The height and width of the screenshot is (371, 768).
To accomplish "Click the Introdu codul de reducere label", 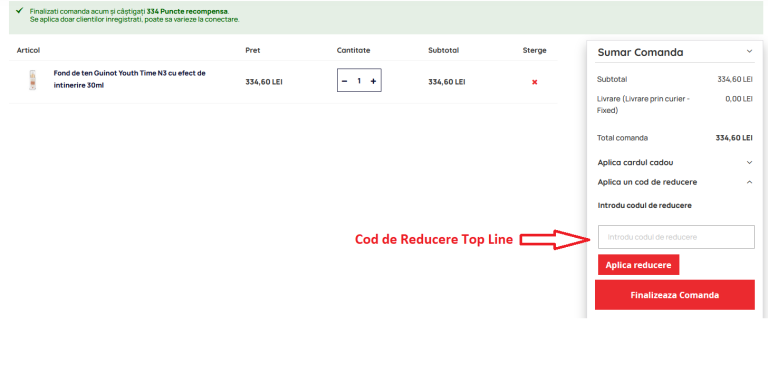I will click(x=645, y=205).
